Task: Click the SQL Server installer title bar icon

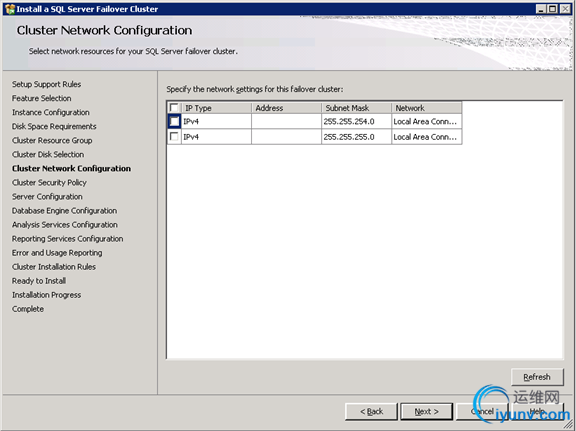Action: coord(10,9)
